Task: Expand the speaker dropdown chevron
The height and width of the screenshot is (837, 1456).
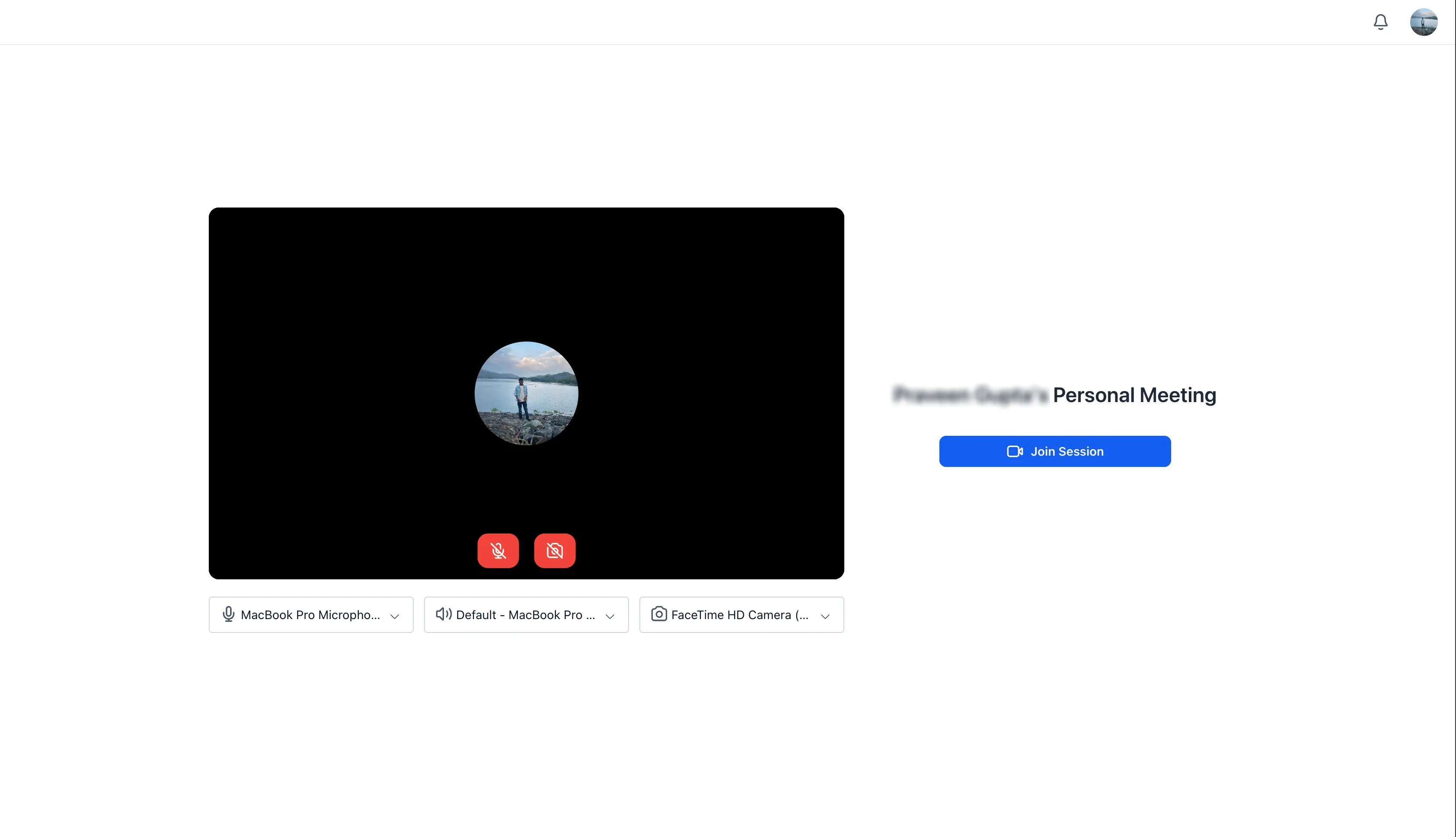Action: click(x=610, y=616)
